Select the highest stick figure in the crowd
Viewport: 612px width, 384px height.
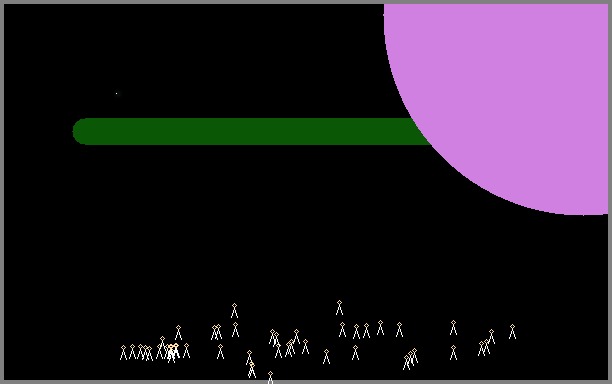pyautogui.click(x=339, y=308)
